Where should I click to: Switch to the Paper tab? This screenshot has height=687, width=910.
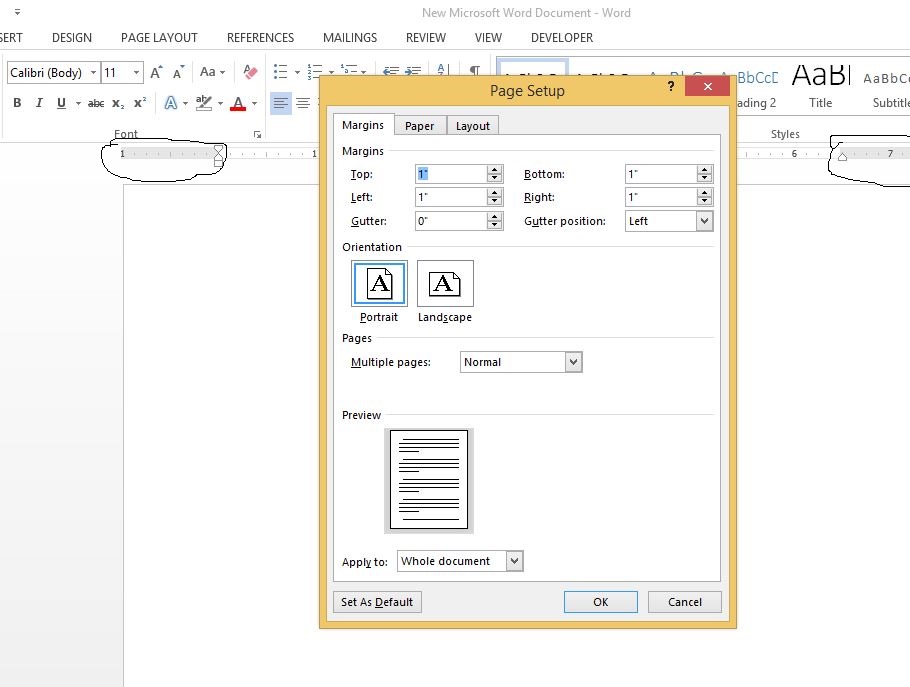pos(419,126)
